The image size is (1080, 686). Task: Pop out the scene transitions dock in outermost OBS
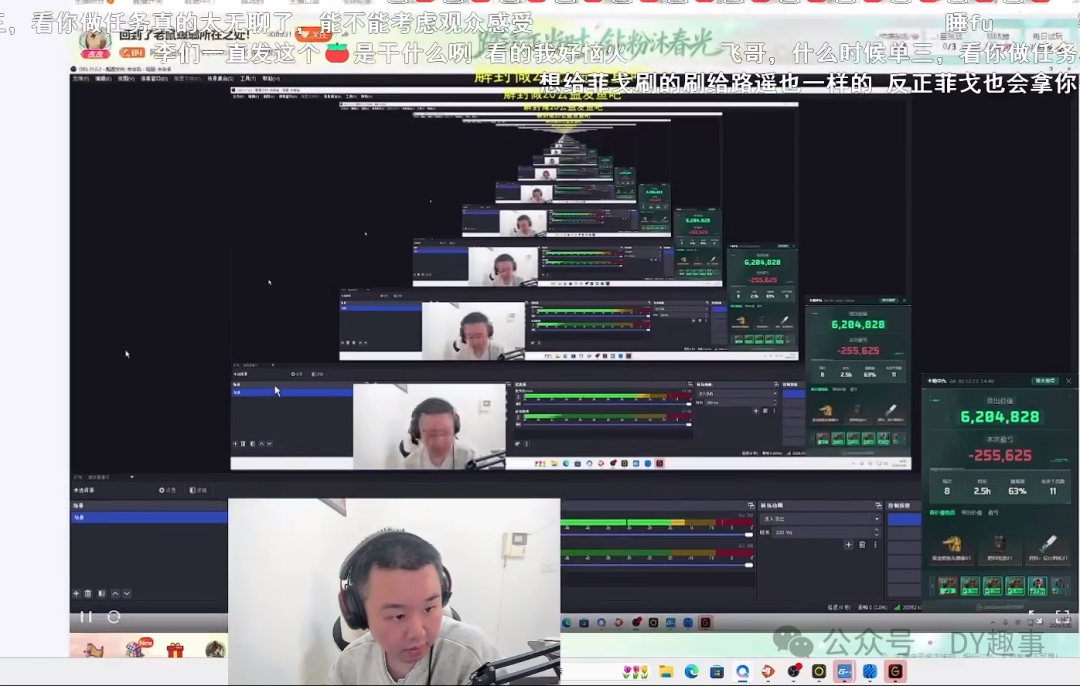878,506
